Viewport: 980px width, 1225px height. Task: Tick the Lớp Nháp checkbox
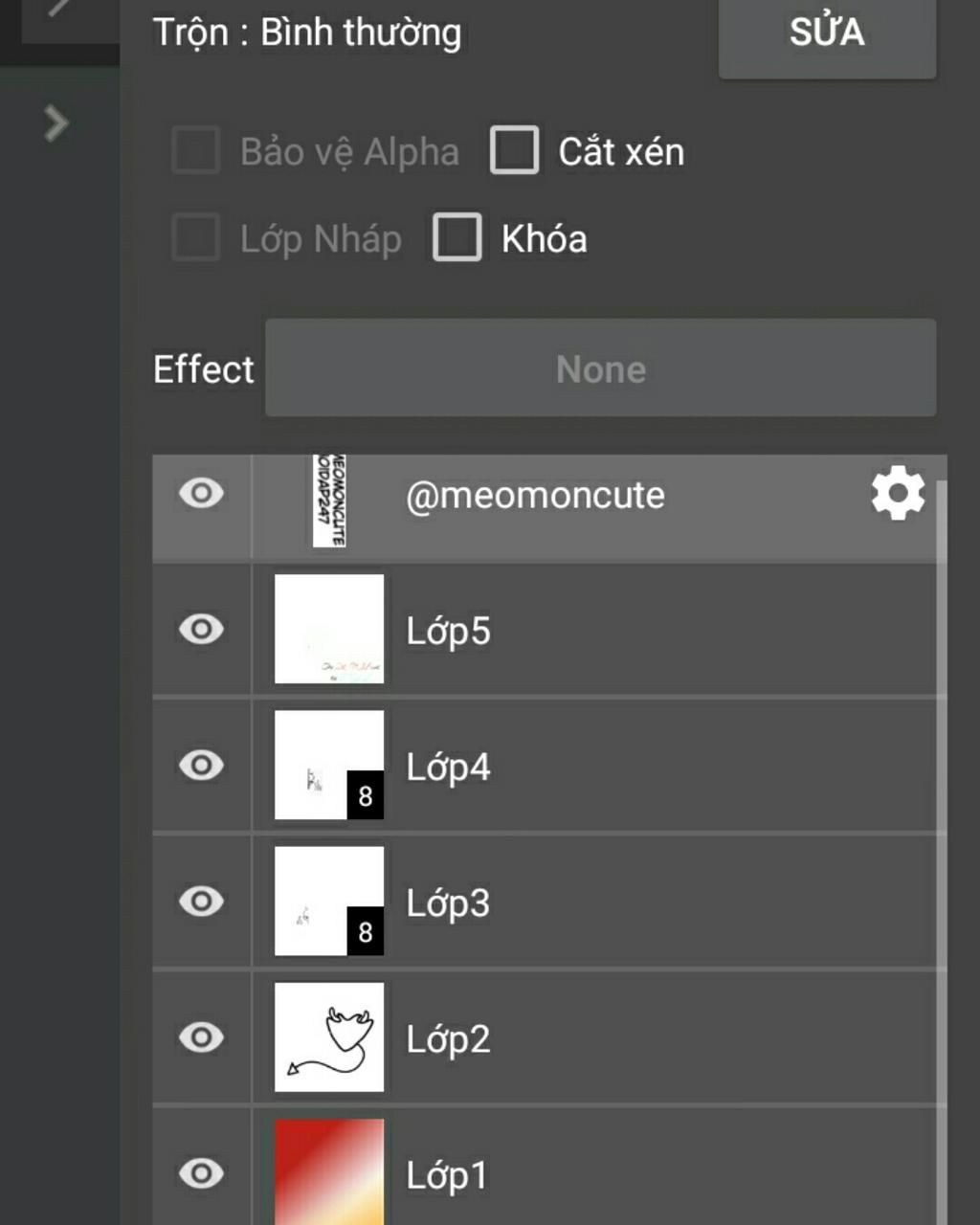(196, 237)
